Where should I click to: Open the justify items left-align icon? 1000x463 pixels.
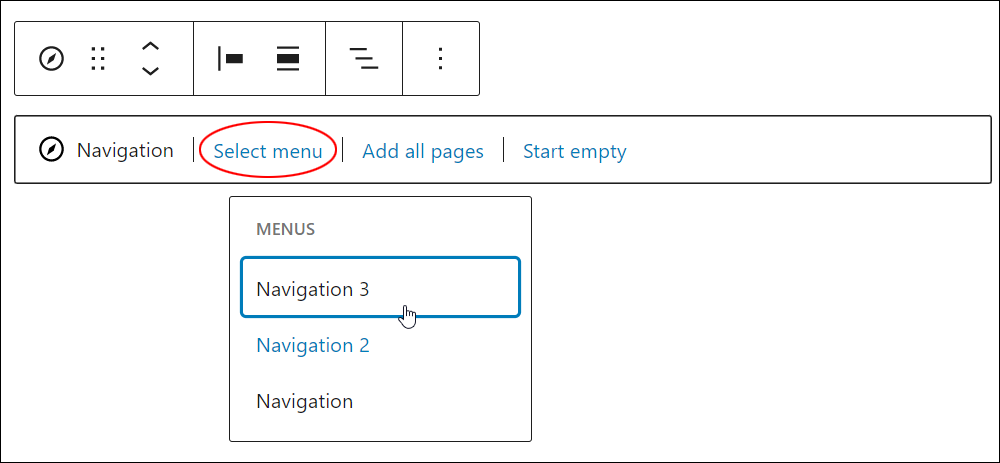point(230,59)
